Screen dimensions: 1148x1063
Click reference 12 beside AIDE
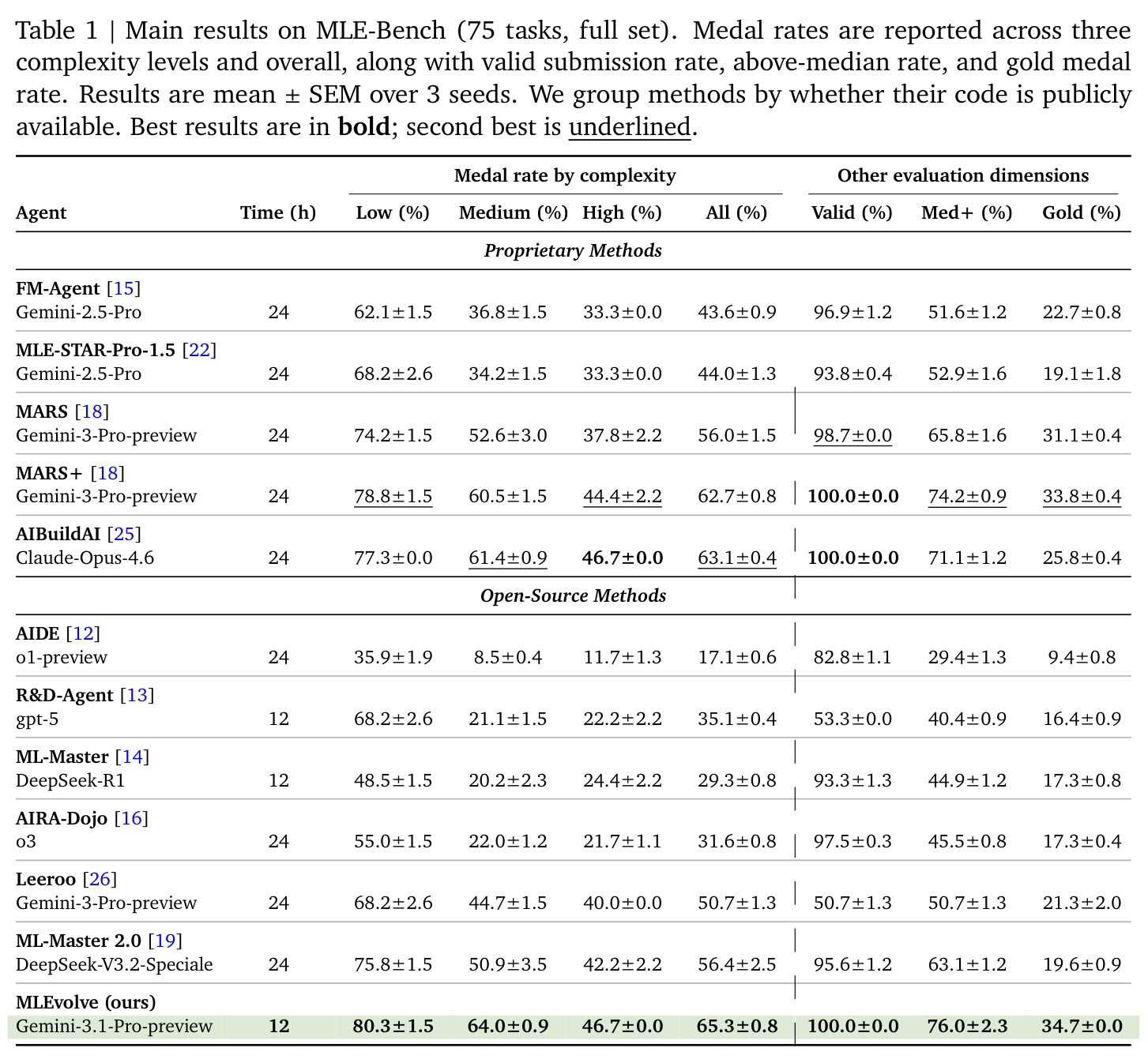click(83, 633)
